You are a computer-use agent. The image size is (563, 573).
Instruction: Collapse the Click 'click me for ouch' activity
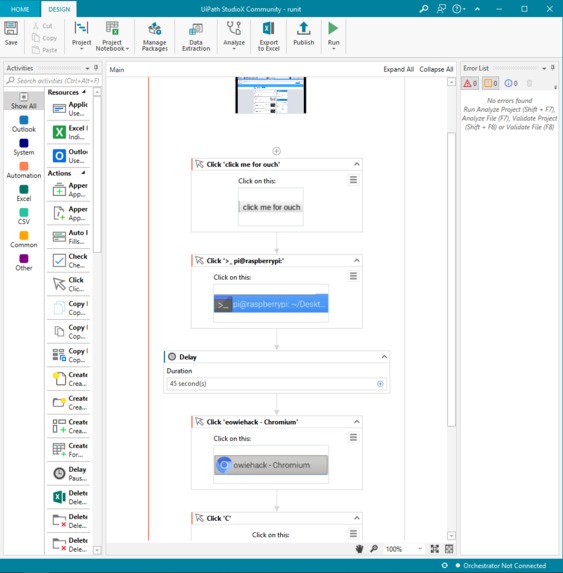(357, 164)
